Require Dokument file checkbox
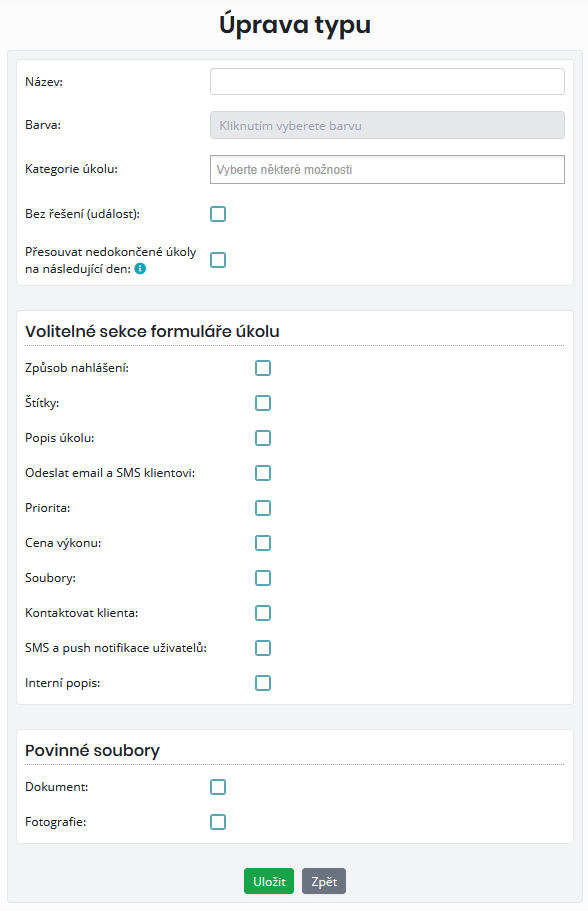This screenshot has width=588, height=911. [x=218, y=787]
